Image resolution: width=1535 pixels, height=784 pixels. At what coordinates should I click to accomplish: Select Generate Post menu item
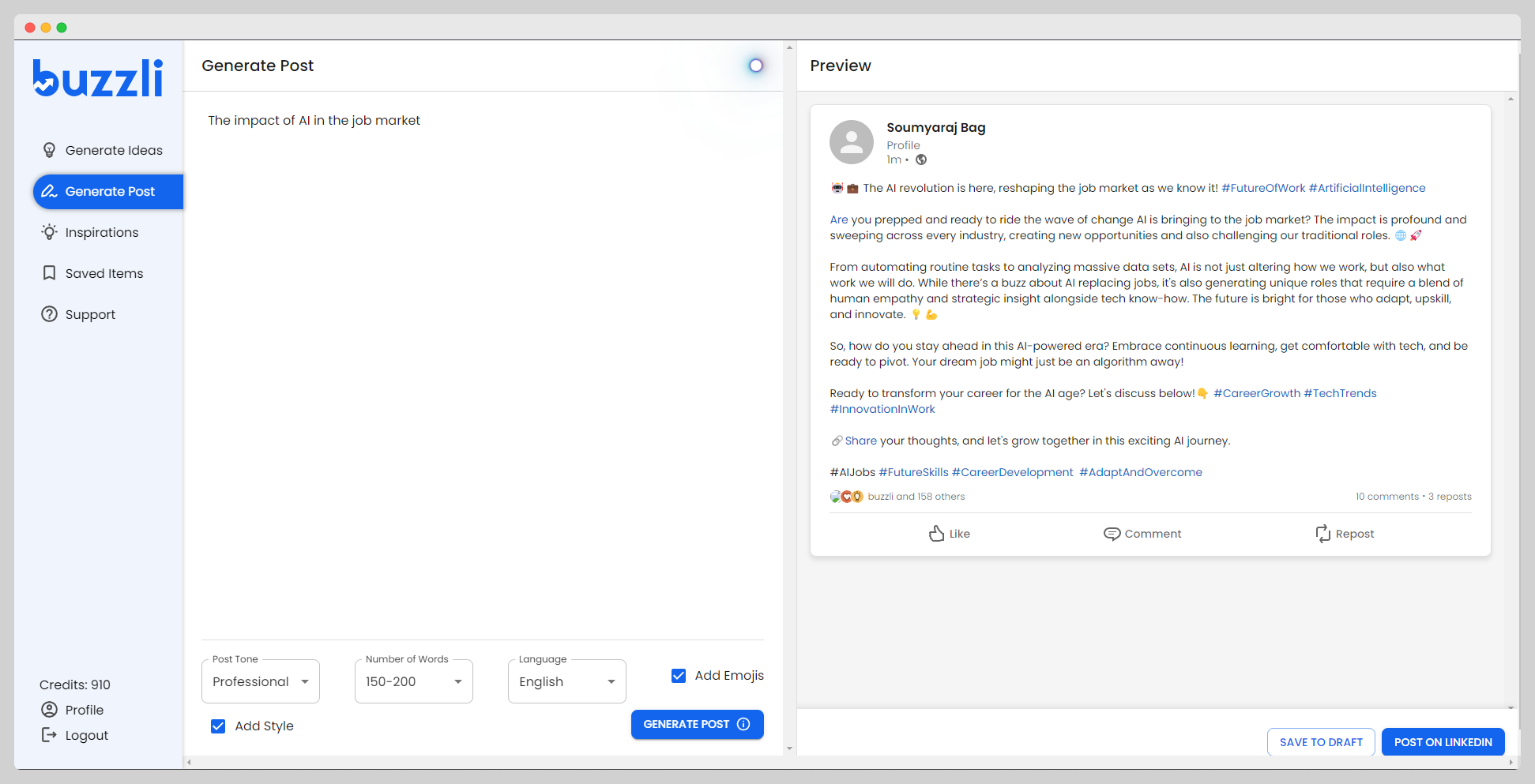(x=108, y=191)
